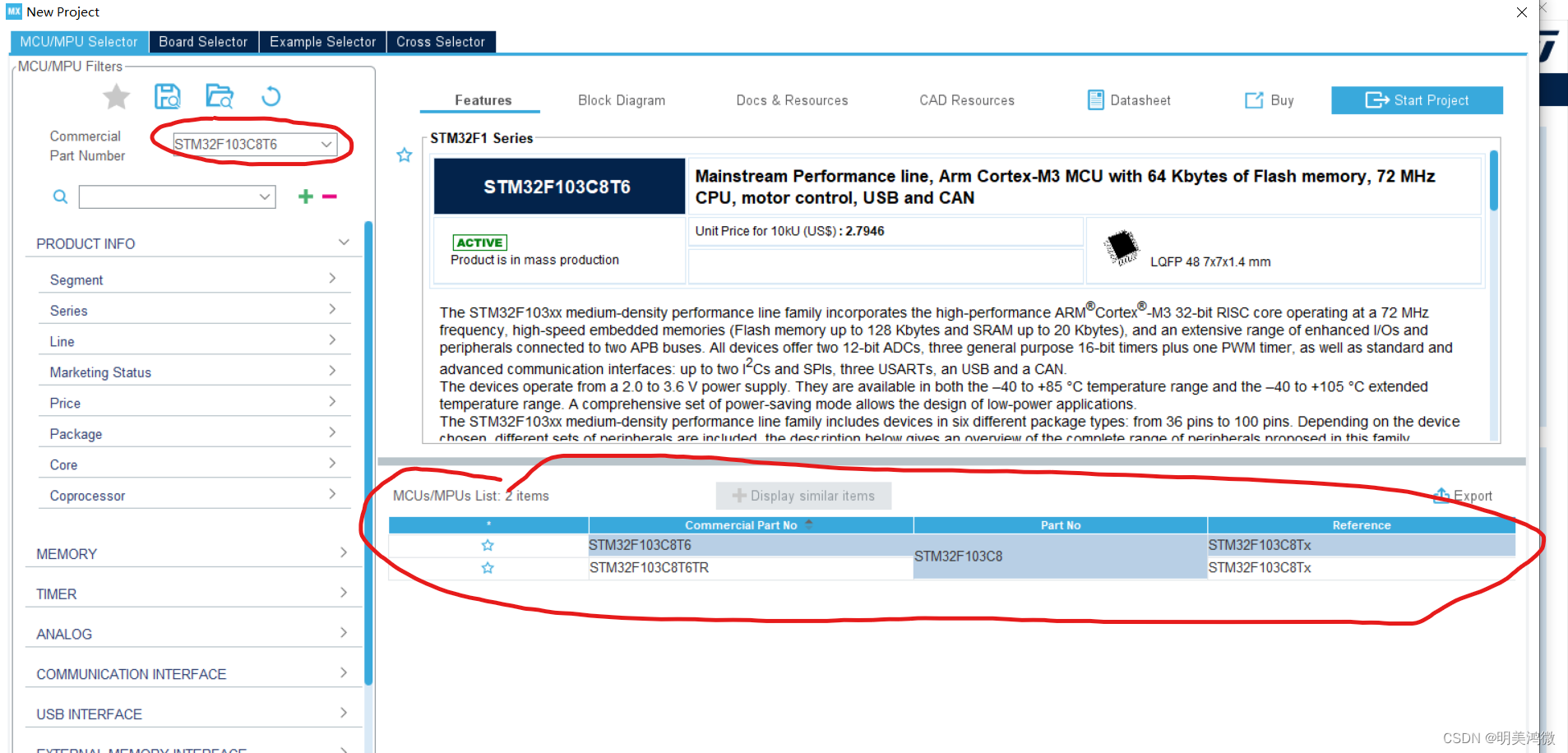Click the ACTIVE status badge
1568x753 pixels.
click(480, 243)
